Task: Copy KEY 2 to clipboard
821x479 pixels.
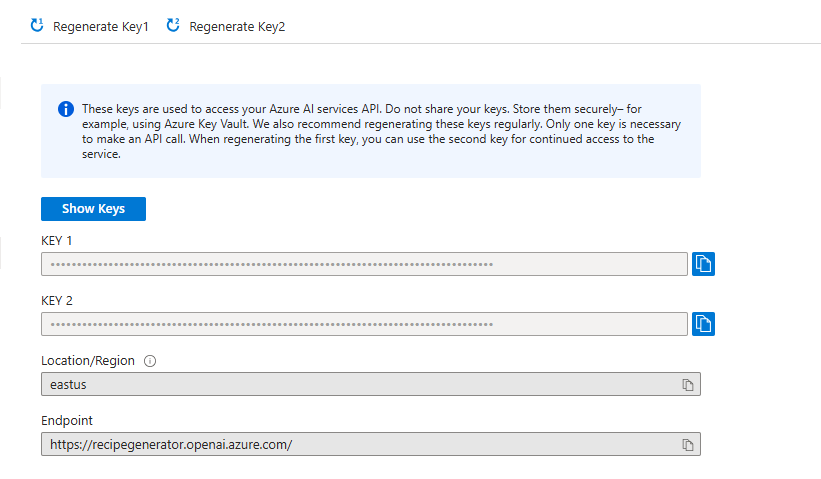Action: (x=703, y=324)
